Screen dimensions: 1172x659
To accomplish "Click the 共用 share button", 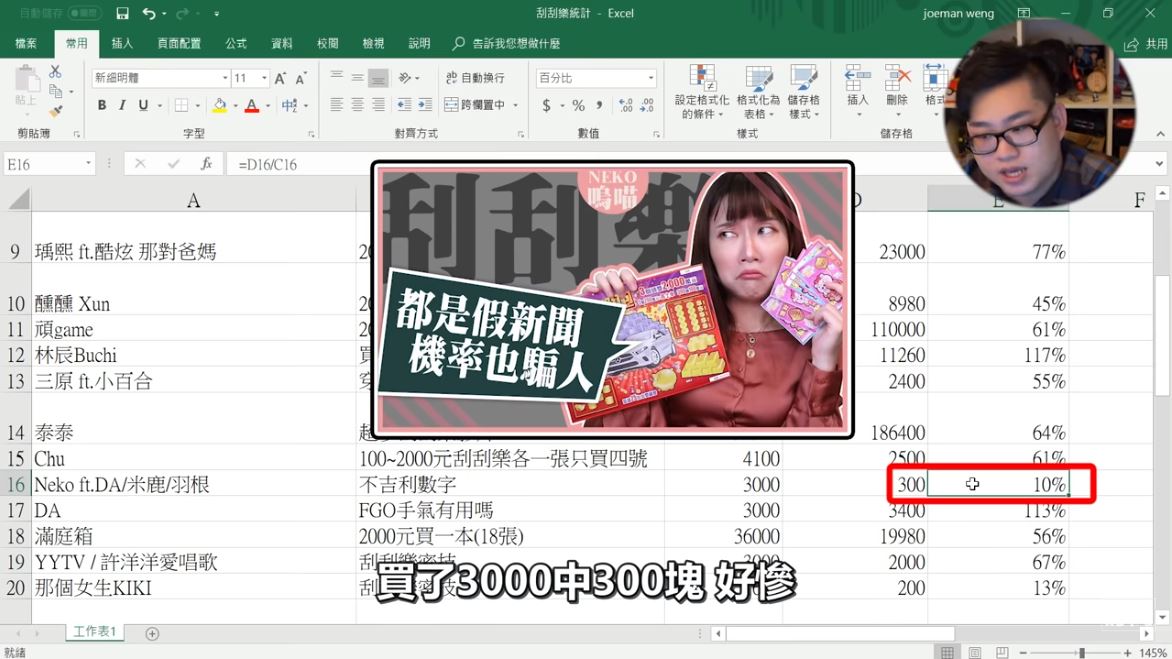I will click(x=1146, y=44).
